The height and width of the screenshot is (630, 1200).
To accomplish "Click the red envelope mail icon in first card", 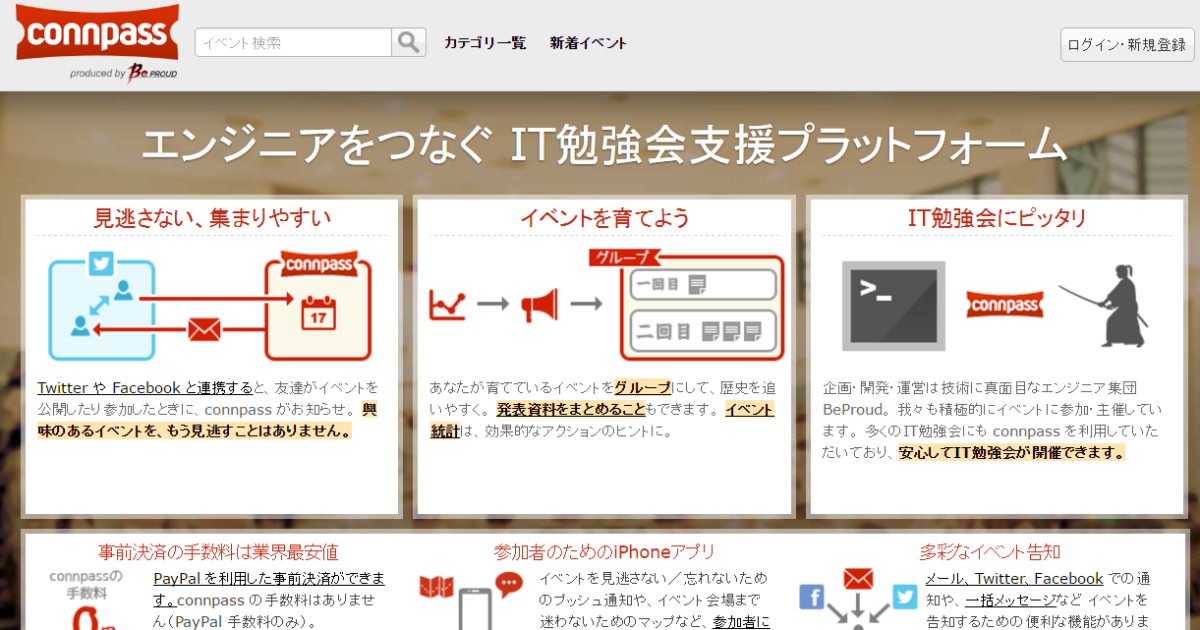I will coord(204,328).
